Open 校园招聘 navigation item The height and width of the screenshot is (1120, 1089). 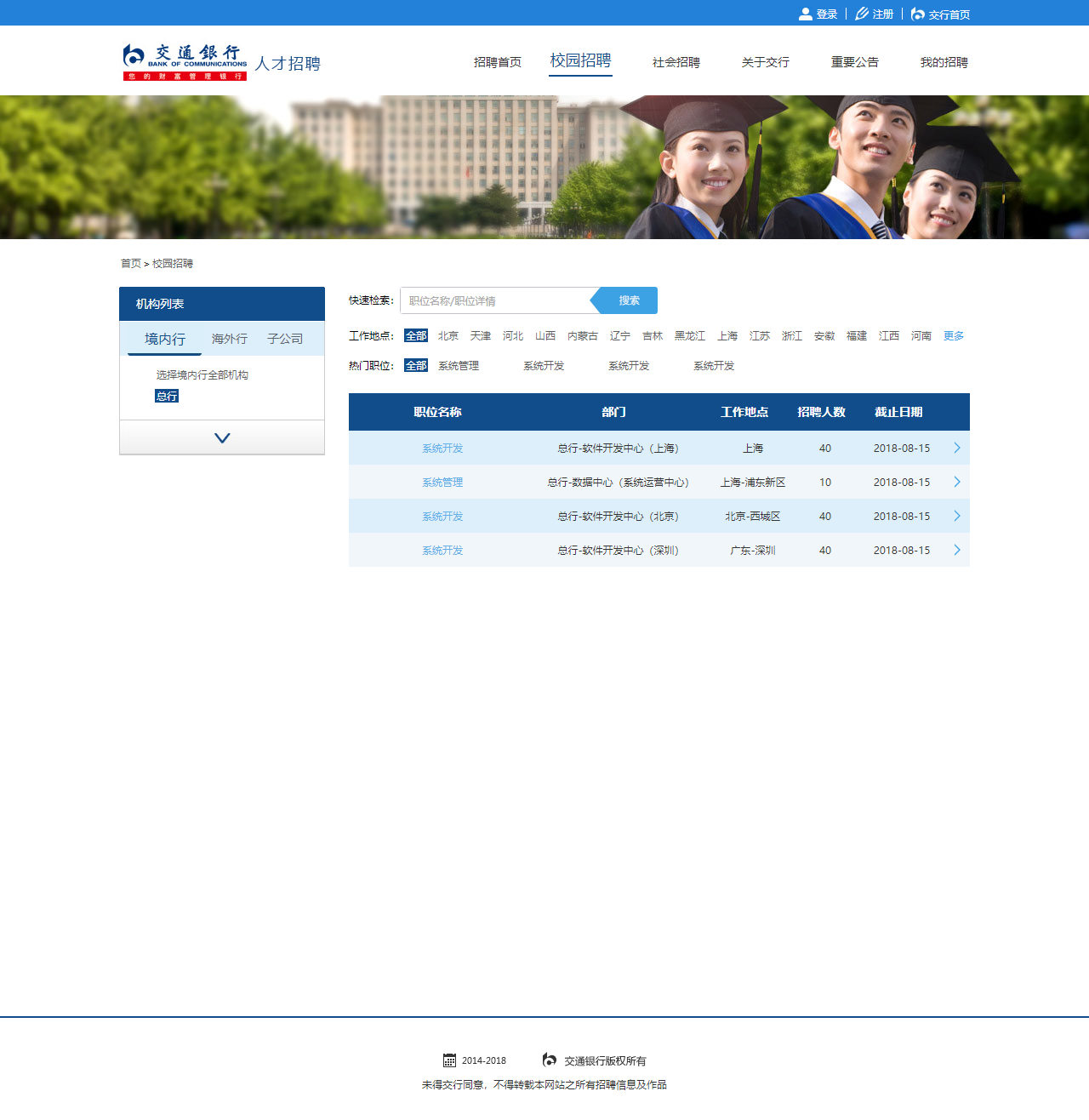(580, 60)
